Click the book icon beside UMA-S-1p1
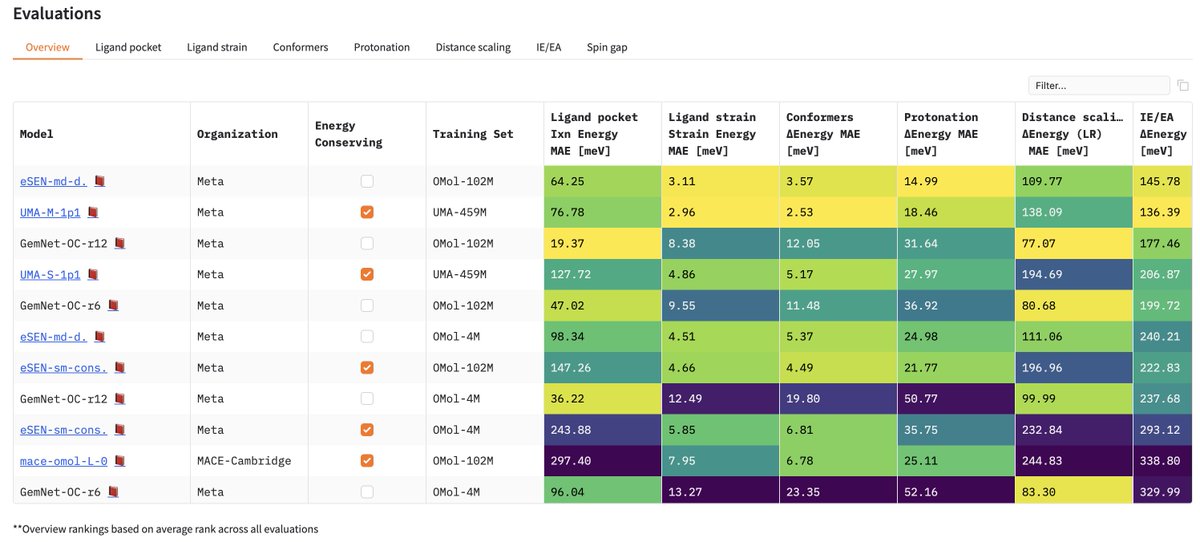1200x542 pixels. [x=93, y=275]
